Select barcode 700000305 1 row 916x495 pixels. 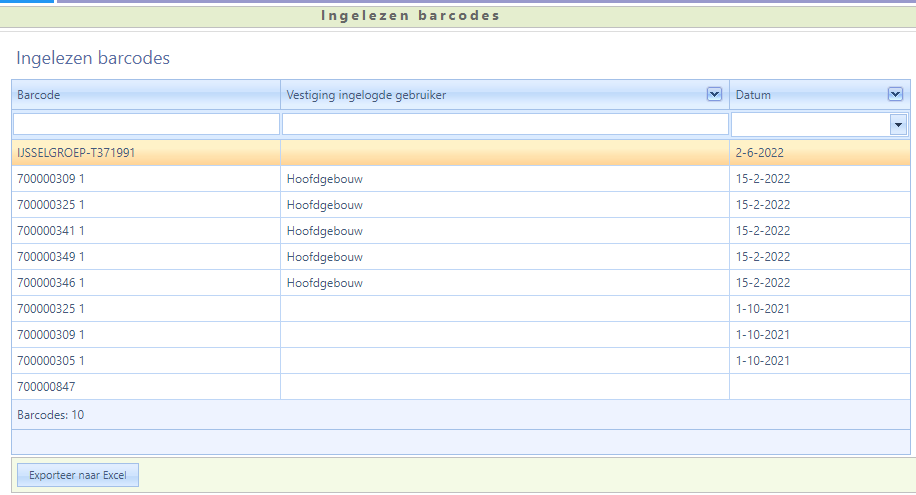[x=51, y=361]
